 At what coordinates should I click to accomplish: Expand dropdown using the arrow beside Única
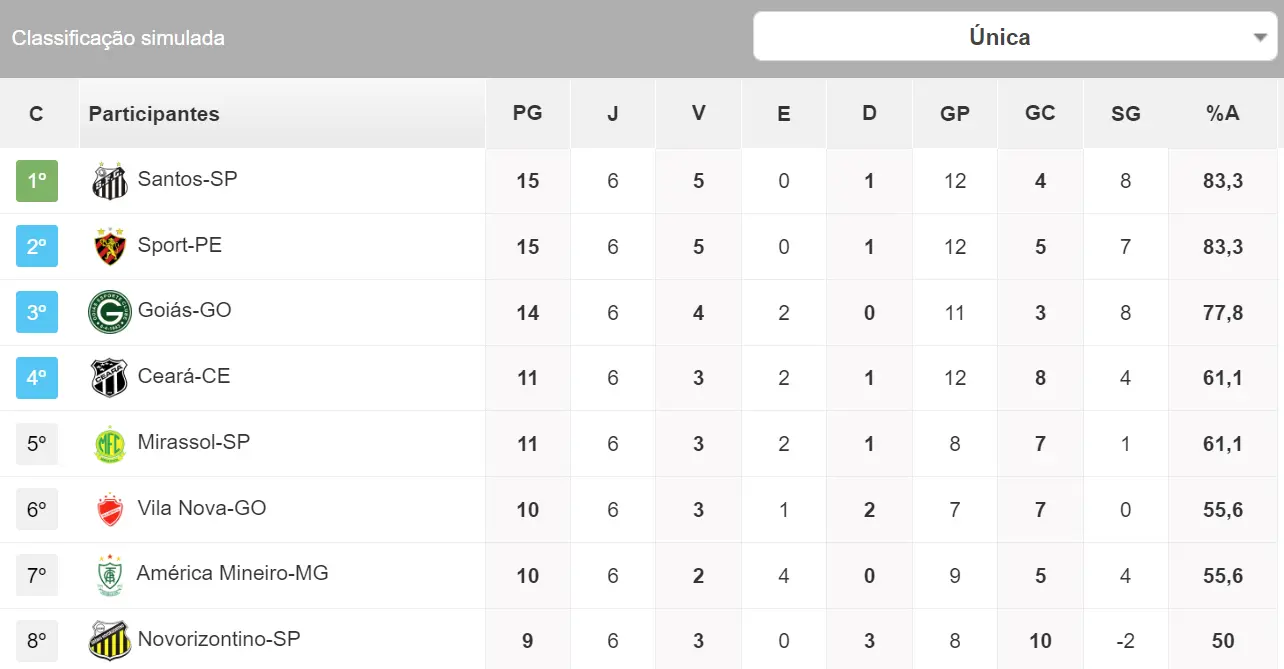1259,38
